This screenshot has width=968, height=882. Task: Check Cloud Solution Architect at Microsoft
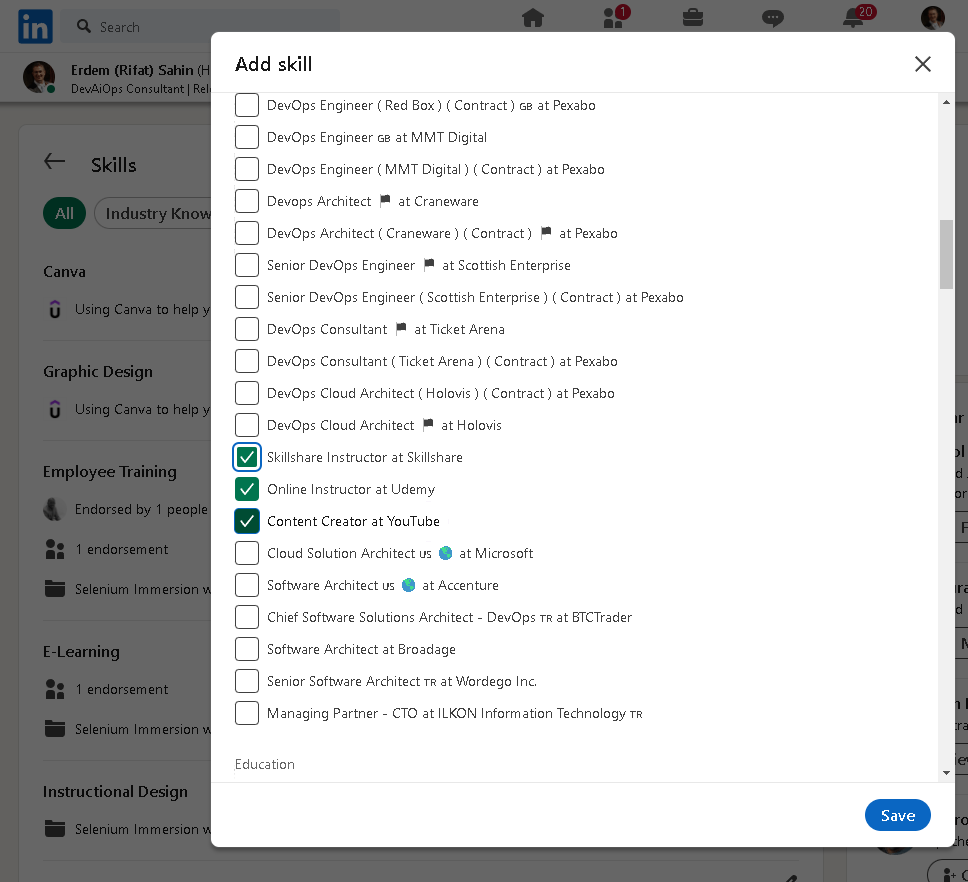click(x=246, y=553)
